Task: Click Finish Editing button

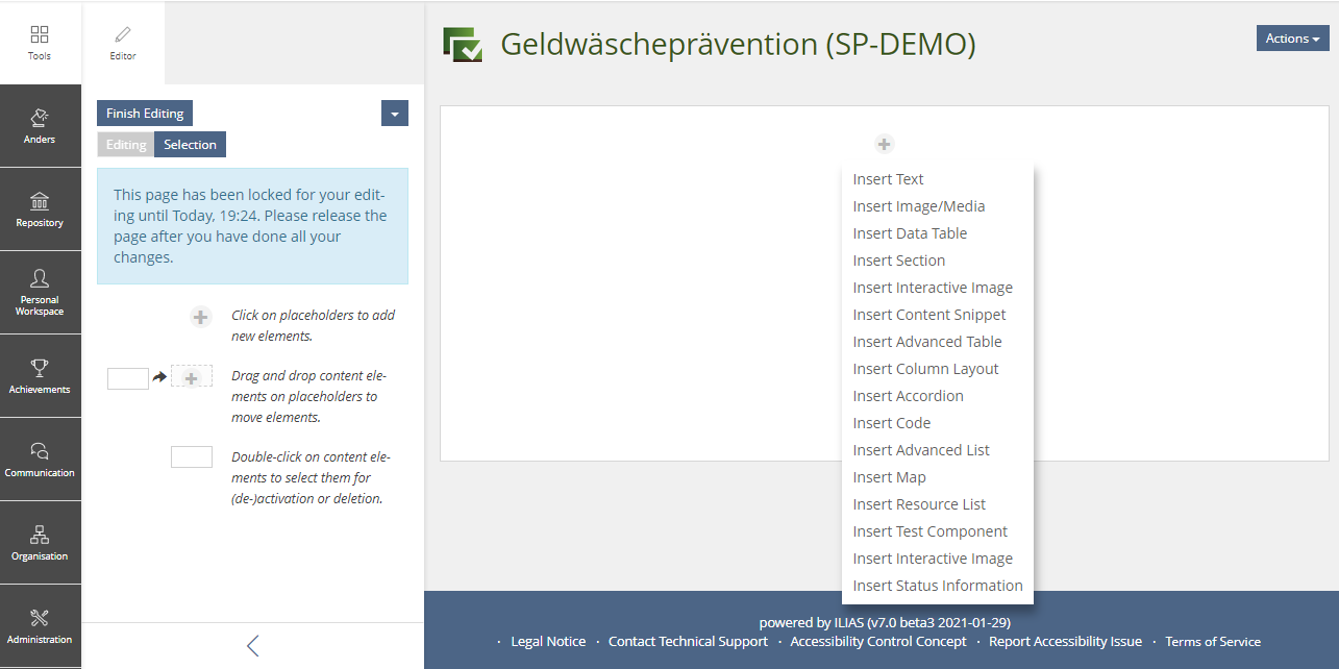Action: (x=145, y=113)
